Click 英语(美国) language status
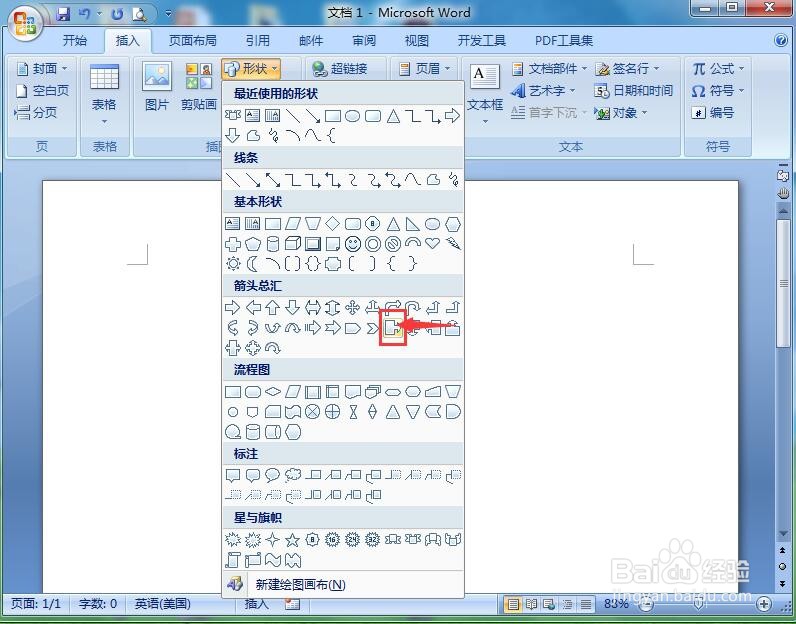The width and height of the screenshot is (796, 624). 162,604
